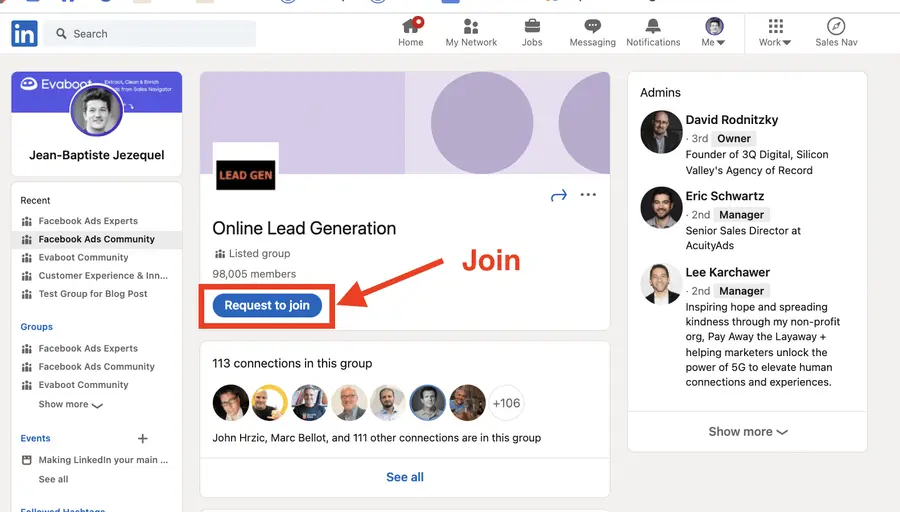Open Eric Schwartz's profile name
The image size is (900, 512).
pos(725,196)
